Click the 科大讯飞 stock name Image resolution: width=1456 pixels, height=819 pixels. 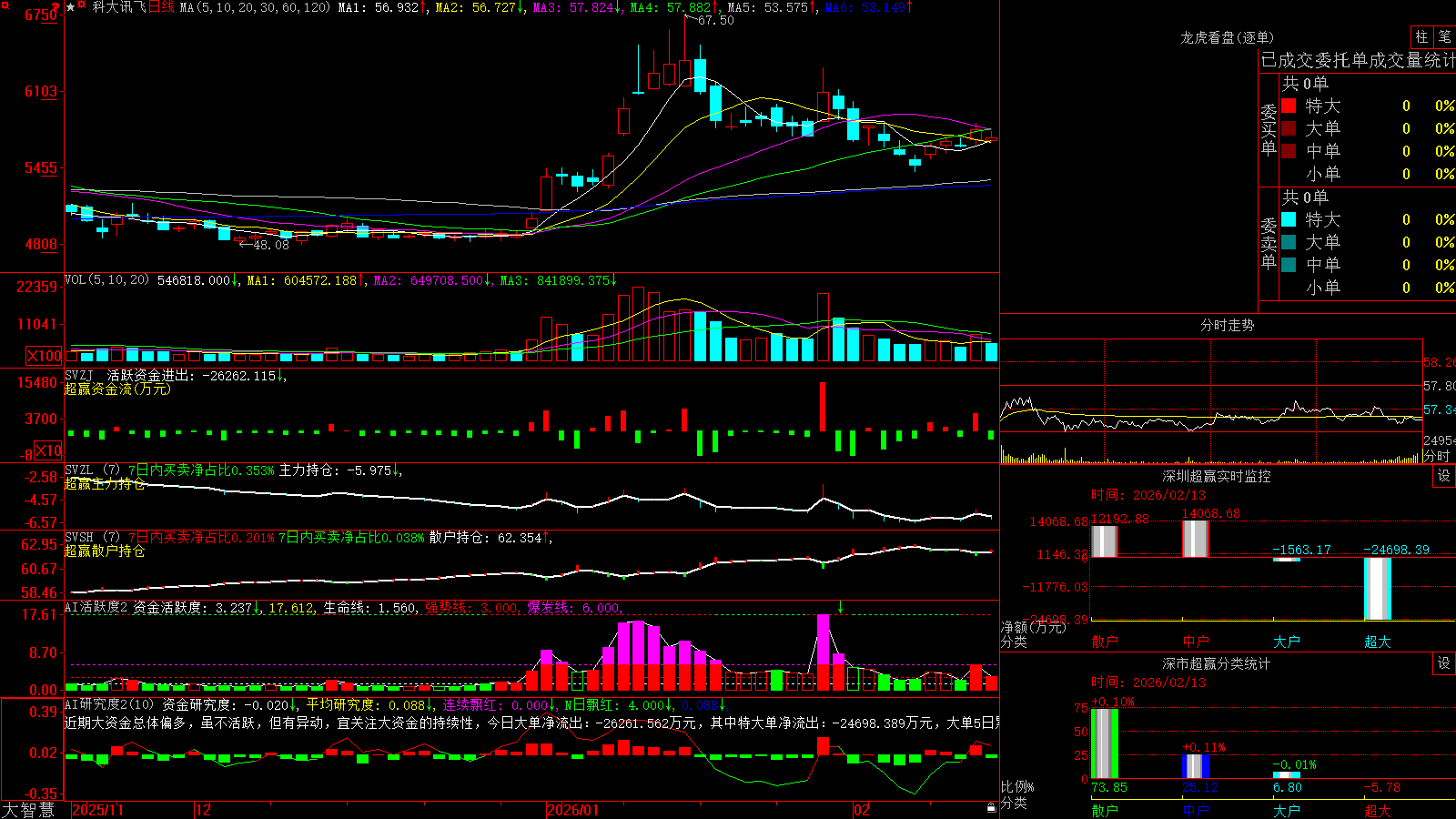point(118,7)
